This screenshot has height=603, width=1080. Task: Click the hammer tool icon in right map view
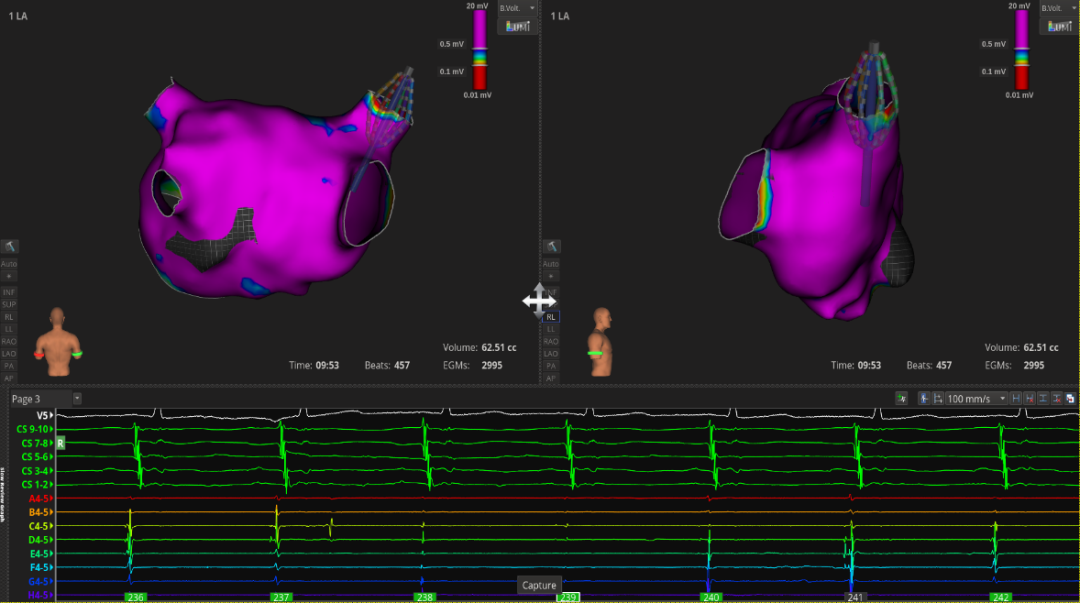click(x=551, y=246)
